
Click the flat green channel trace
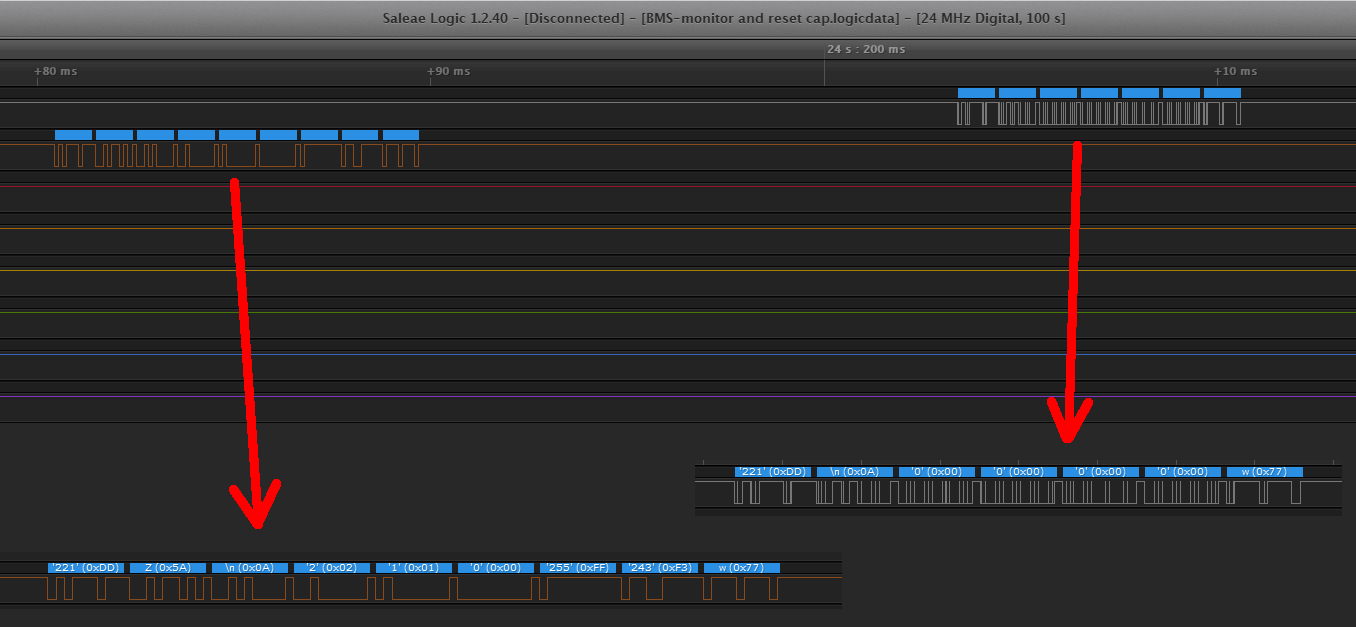coord(600,312)
